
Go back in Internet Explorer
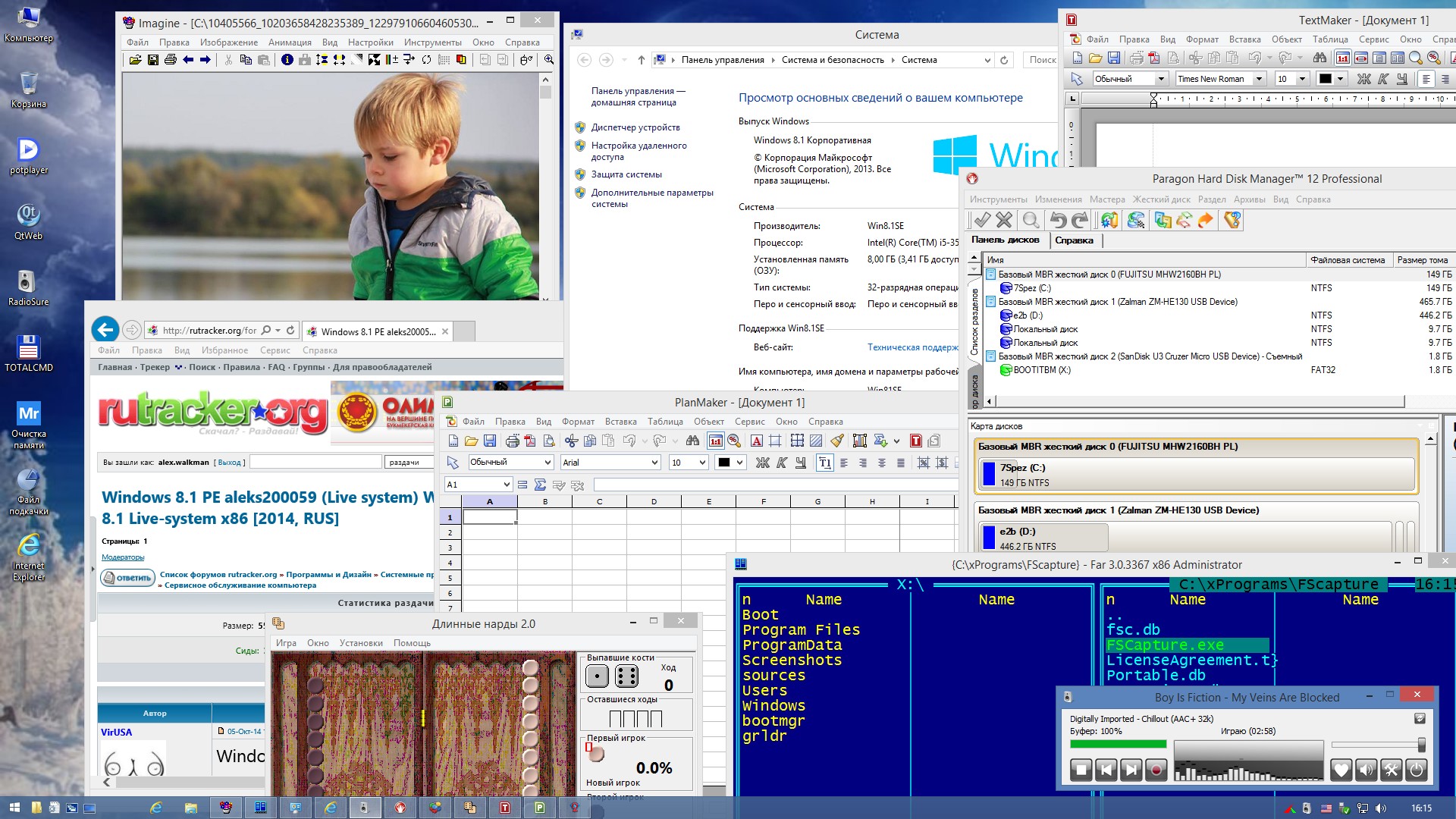[105, 330]
